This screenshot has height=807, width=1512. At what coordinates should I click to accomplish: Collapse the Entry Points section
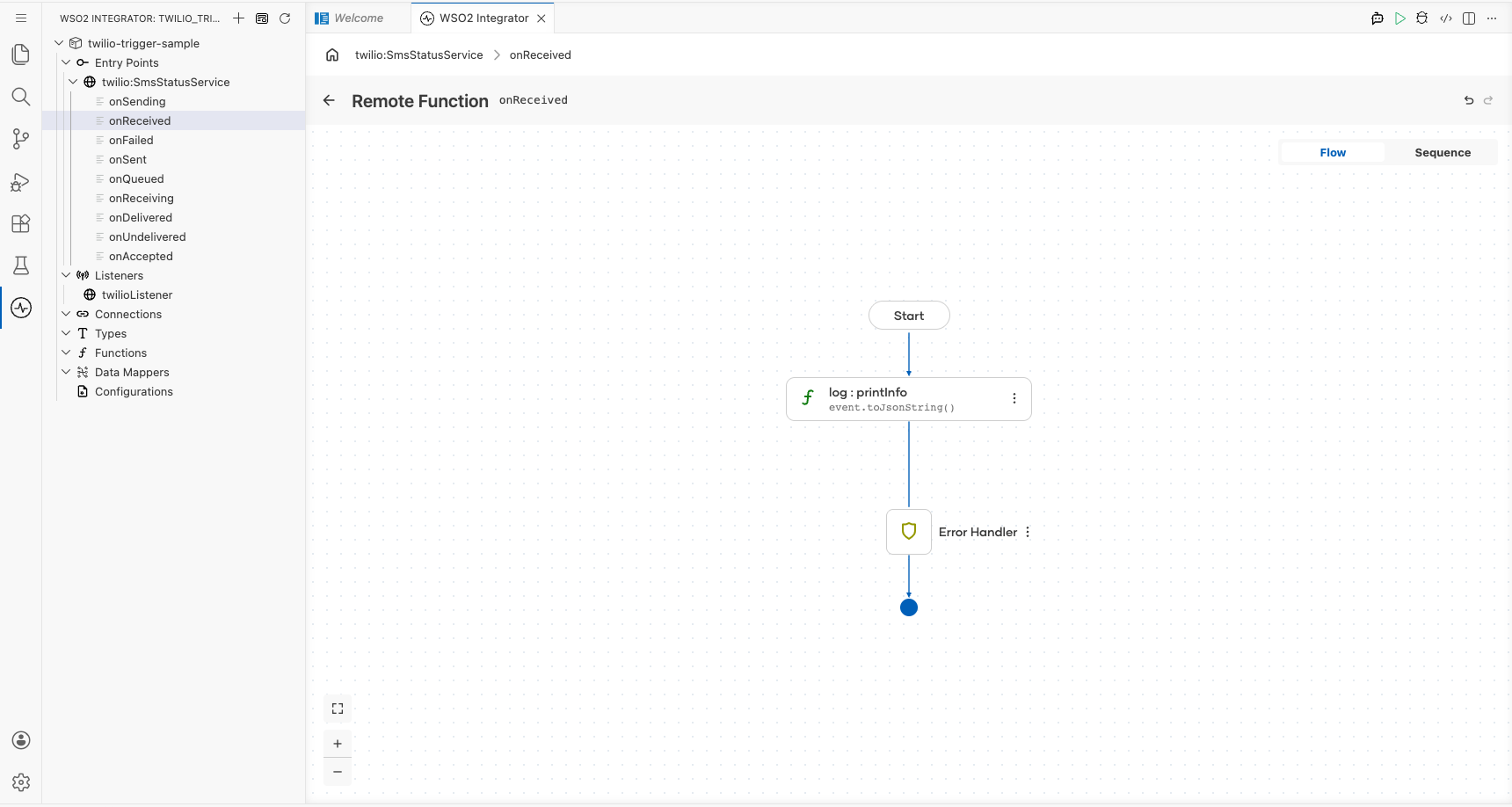point(66,62)
